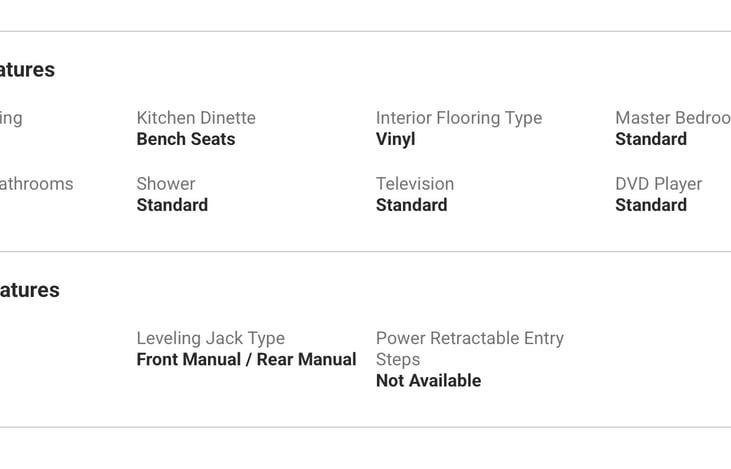Click the Kitchen Dinette label
Image resolution: width=731 pixels, height=469 pixels.
pyautogui.click(x=196, y=118)
